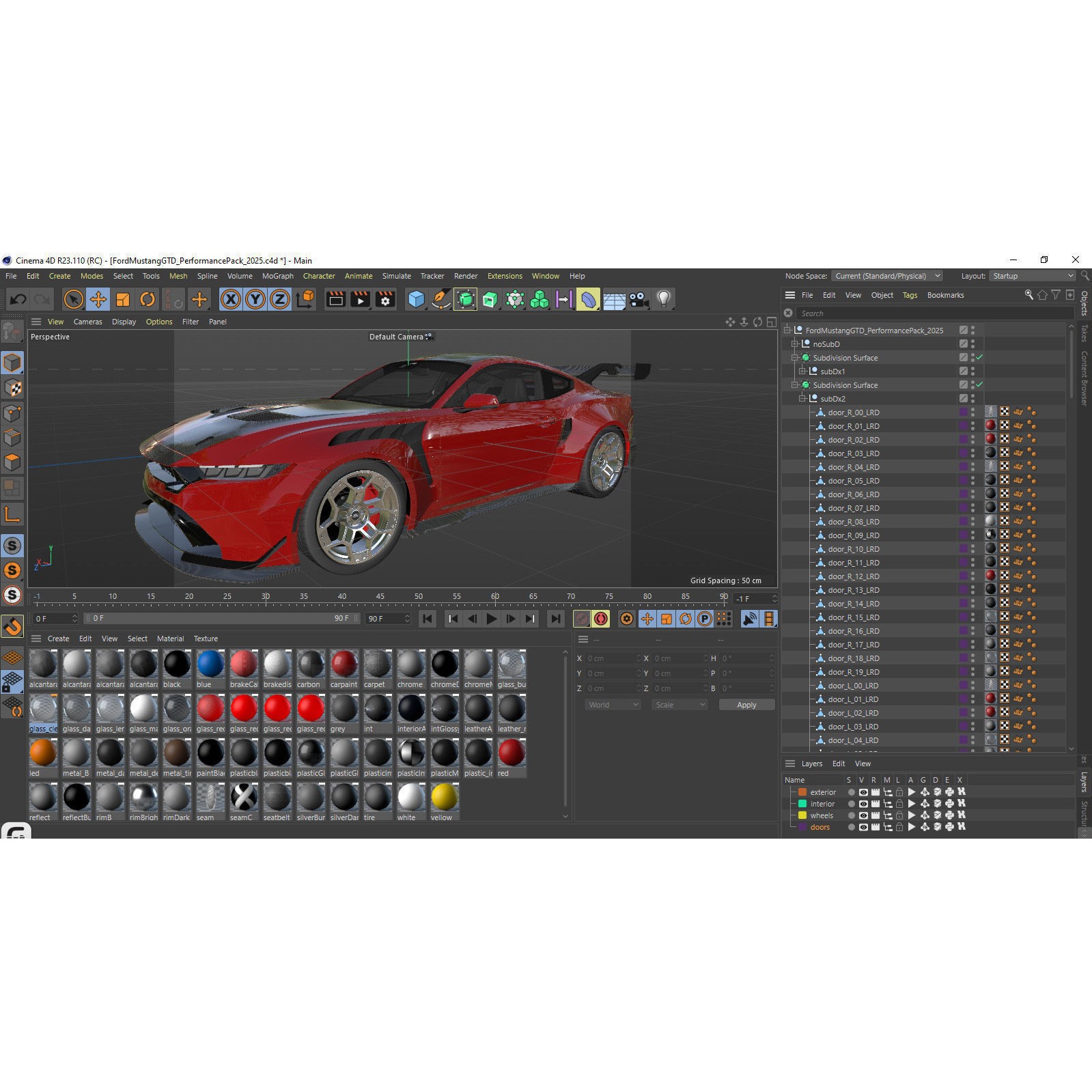Open the vertical Takes tab
This screenshot has width=1092, height=1092.
(x=1084, y=333)
